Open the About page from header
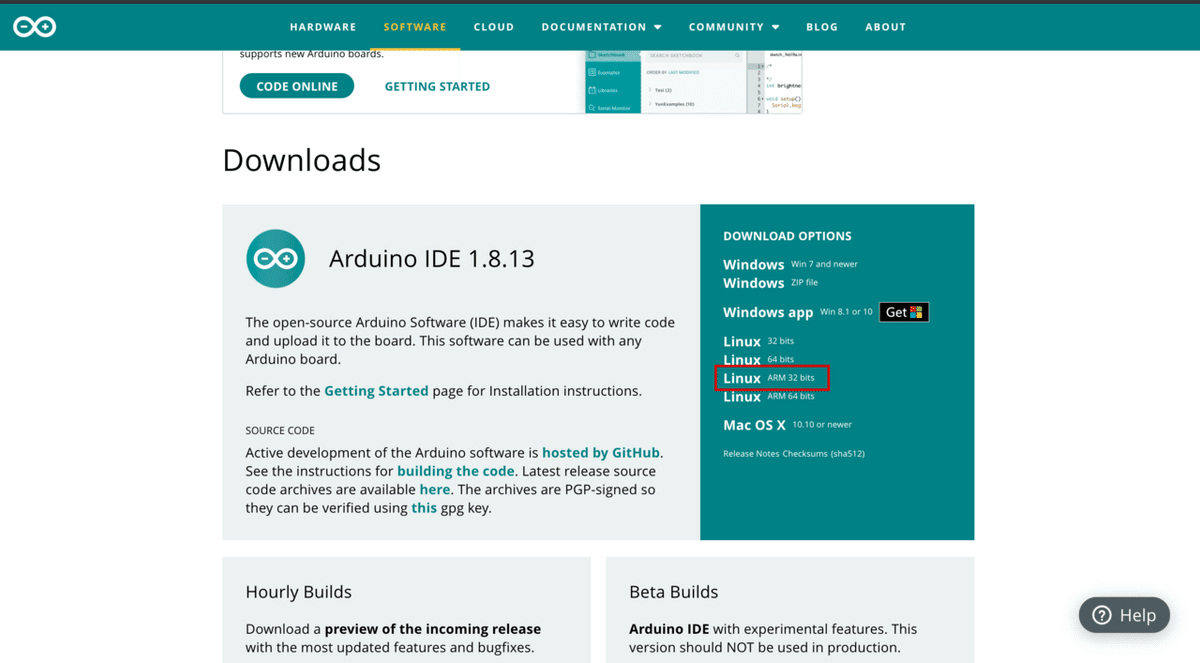The width and height of the screenshot is (1200, 663). pos(886,27)
